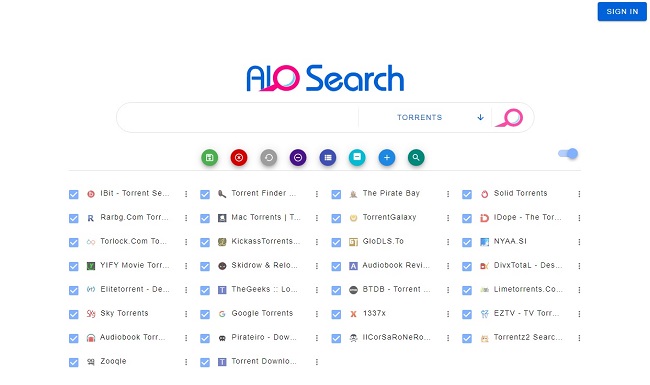This screenshot has height=385, width=650.
Task: Click the gray reset arrow icon
Action: pyautogui.click(x=269, y=157)
